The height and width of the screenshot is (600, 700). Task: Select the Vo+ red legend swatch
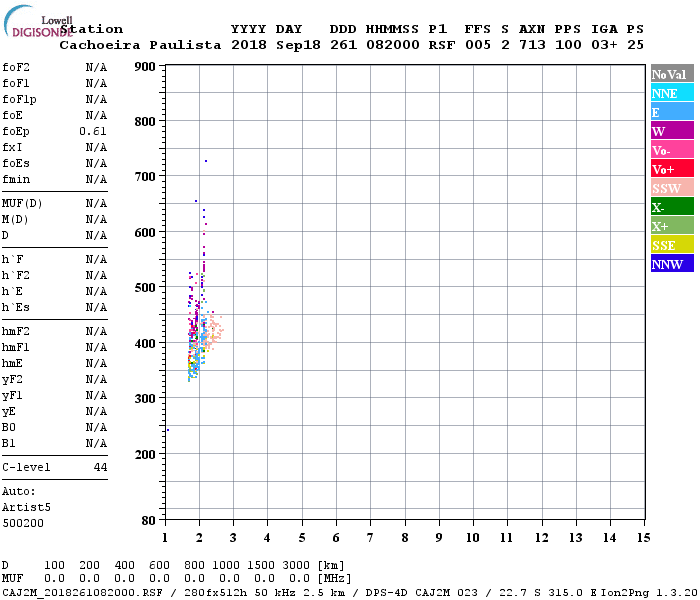672,169
